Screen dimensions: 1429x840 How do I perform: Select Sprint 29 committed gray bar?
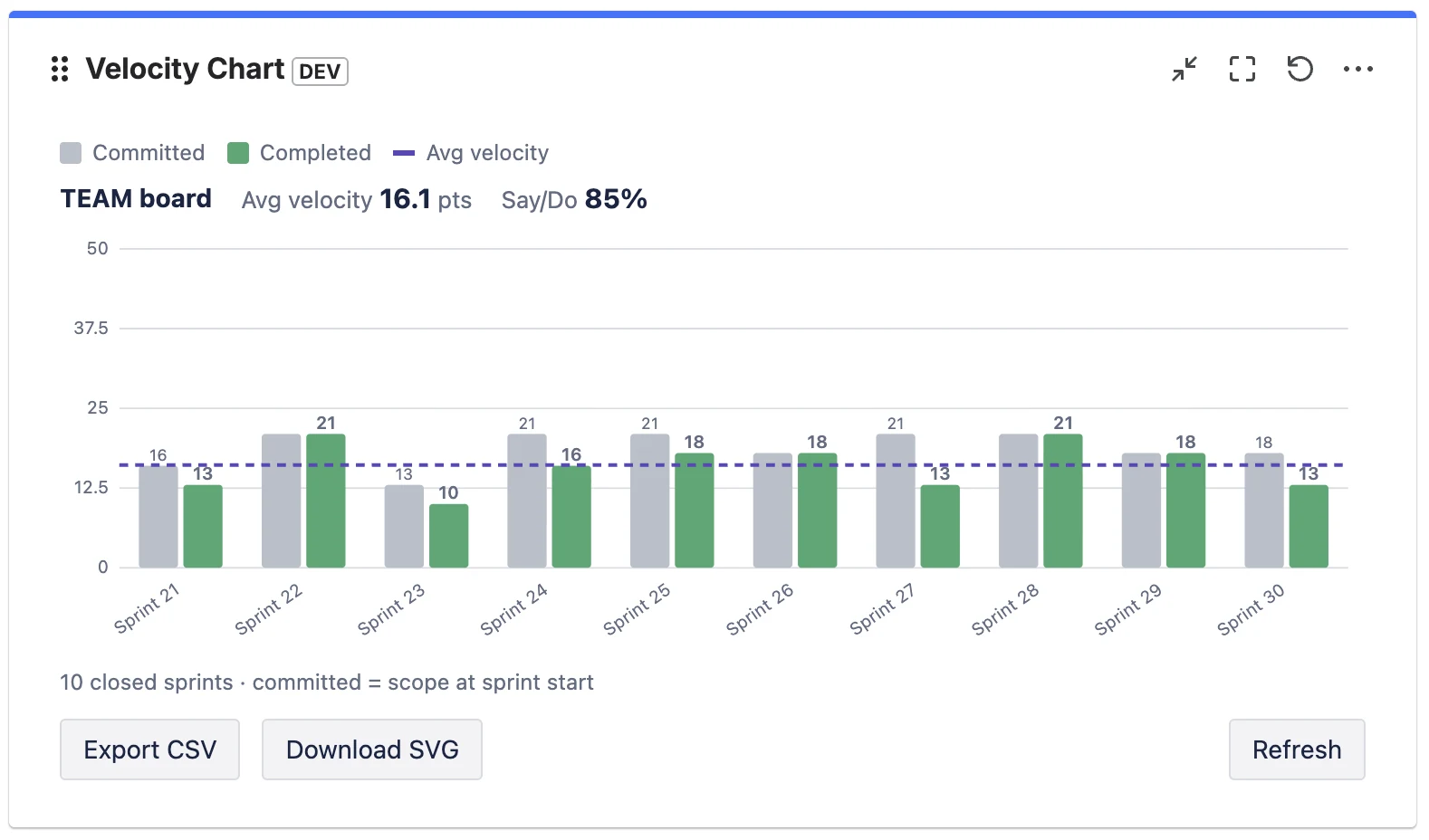(1141, 511)
